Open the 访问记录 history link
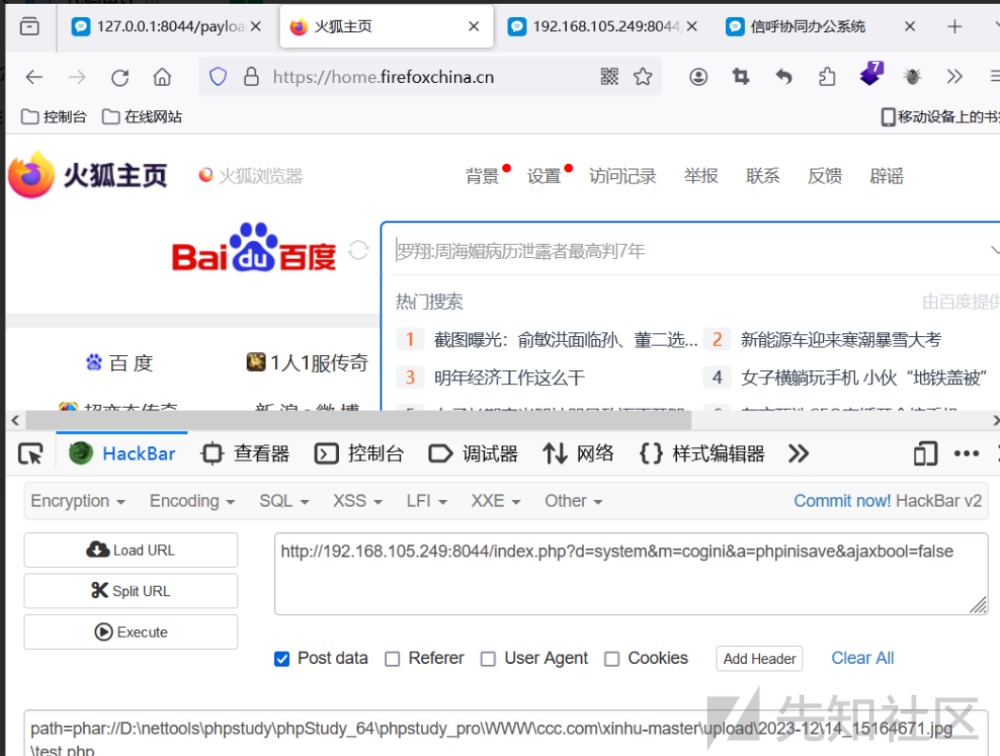The width and height of the screenshot is (1000, 756). tap(622, 176)
